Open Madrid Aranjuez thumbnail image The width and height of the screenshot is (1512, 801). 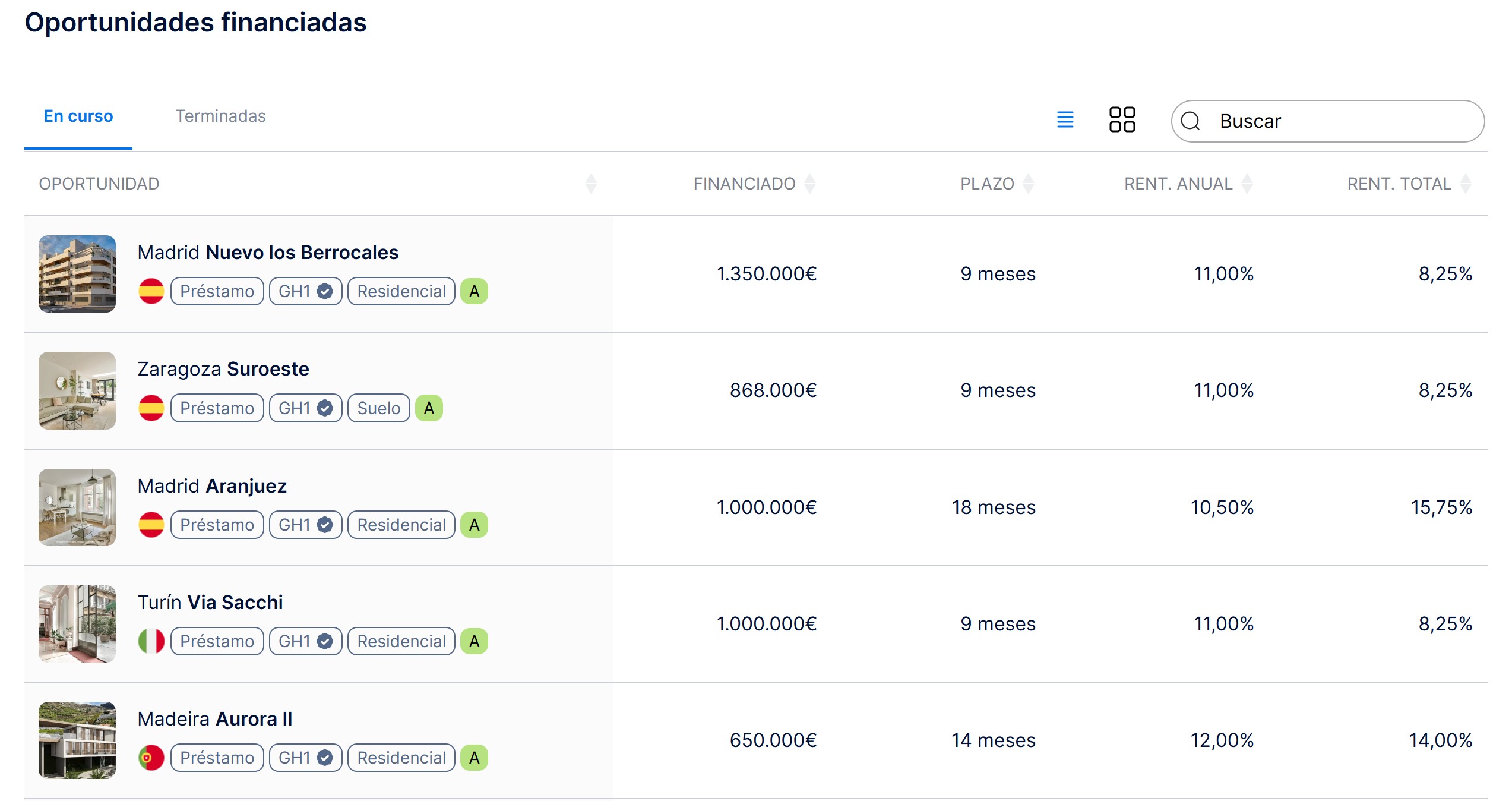click(x=77, y=507)
